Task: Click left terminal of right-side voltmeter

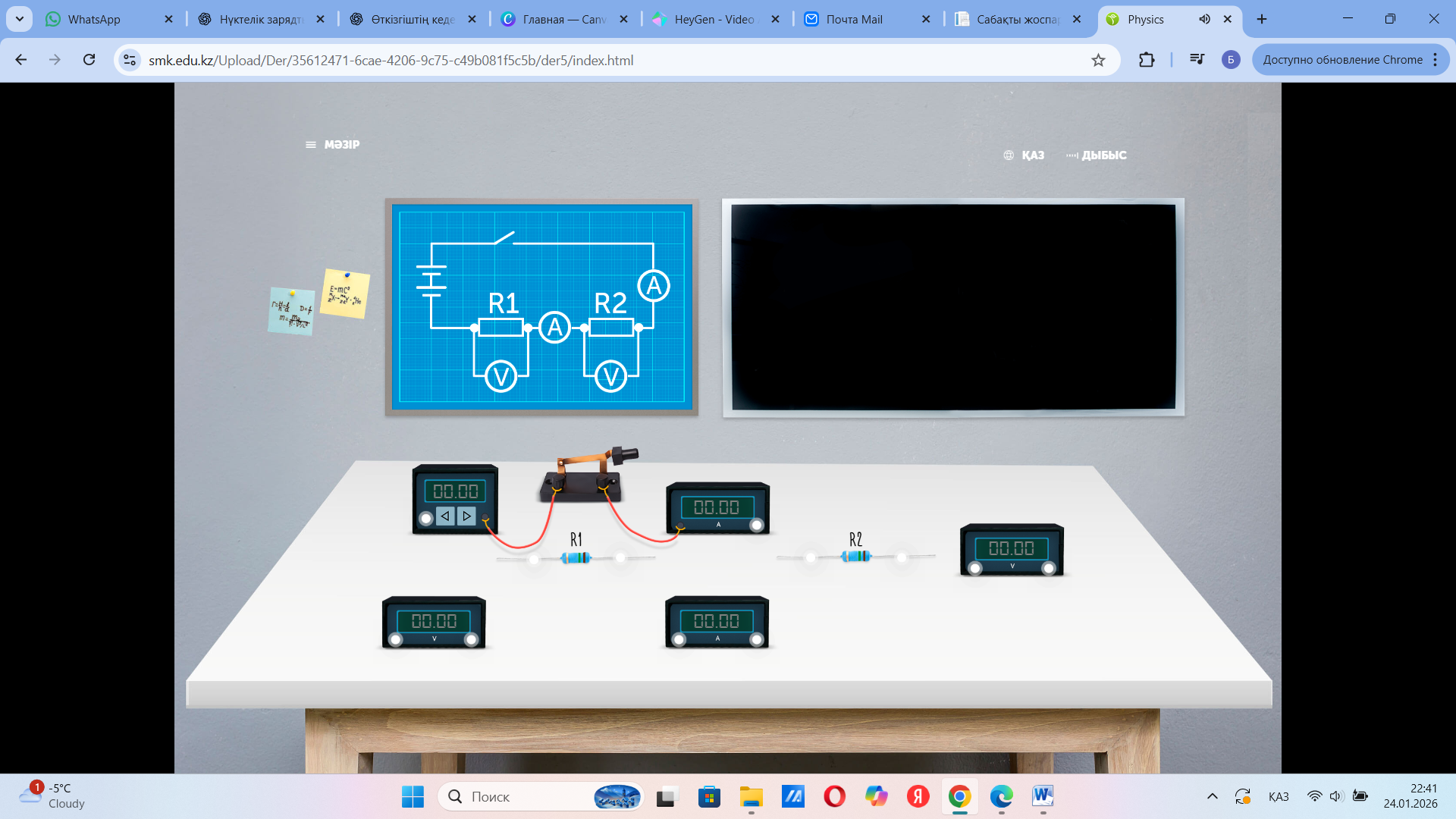Action: 975,568
